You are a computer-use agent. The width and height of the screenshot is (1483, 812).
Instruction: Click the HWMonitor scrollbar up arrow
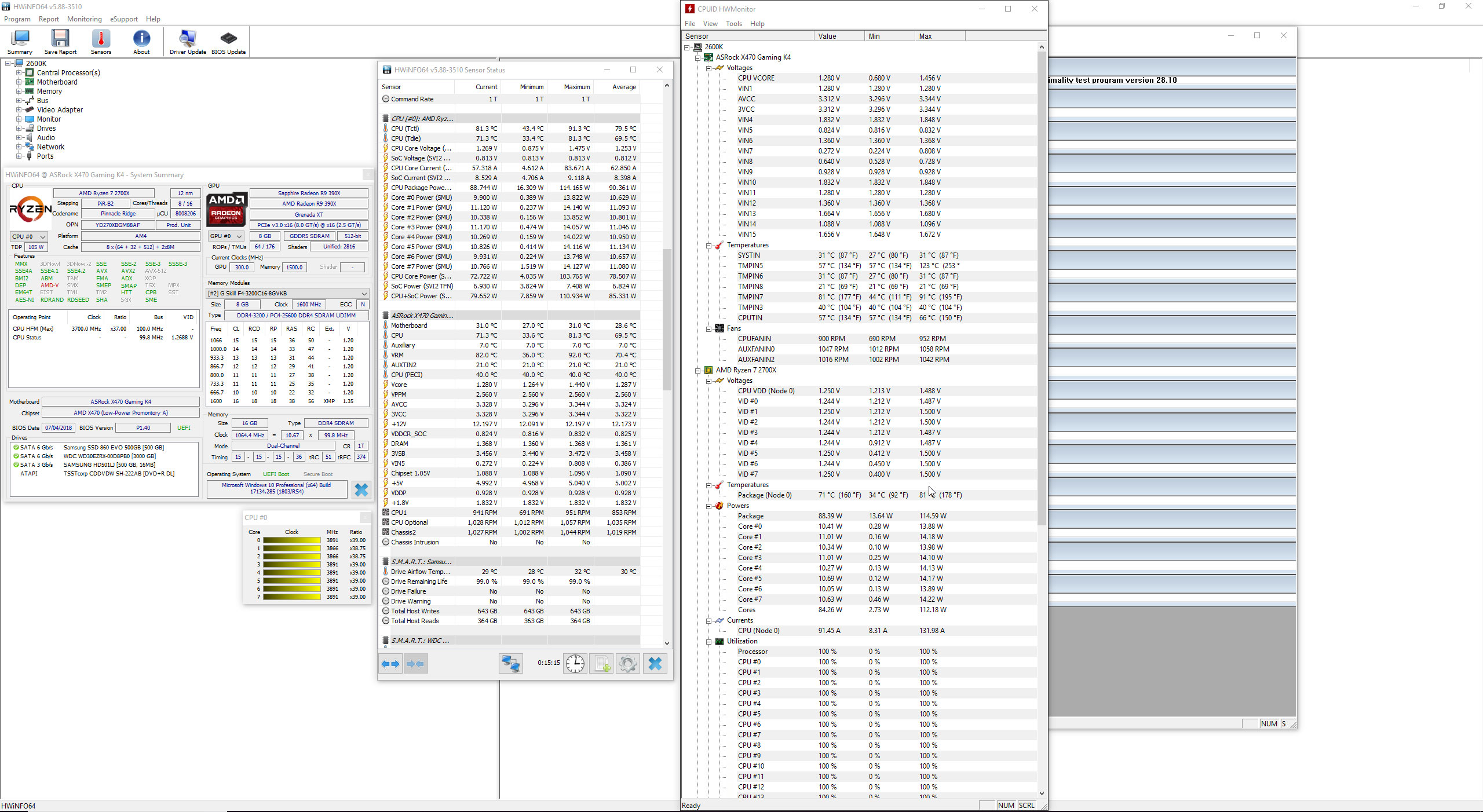(1042, 47)
